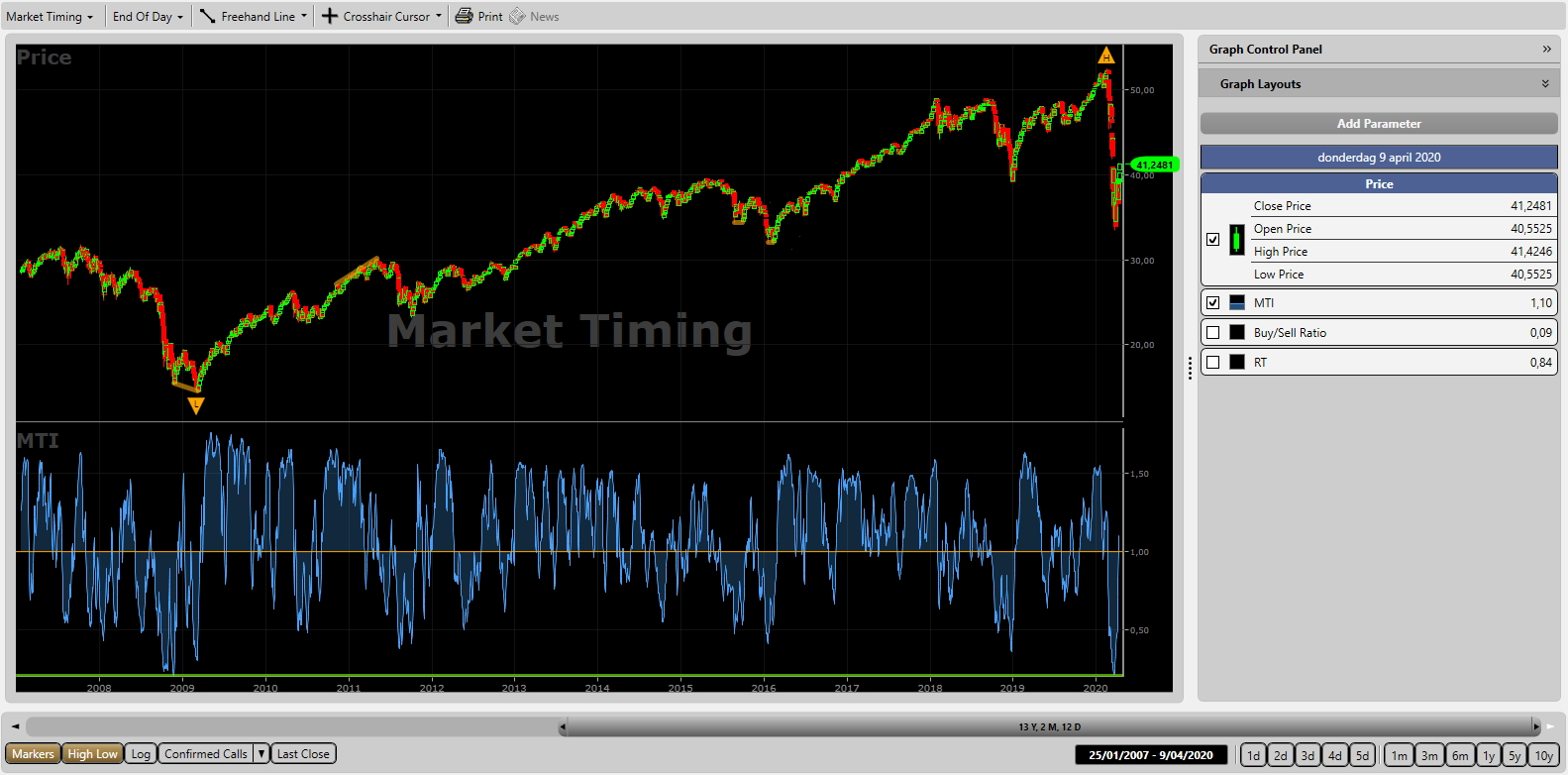Select the 2d time range
The height and width of the screenshot is (775, 1568).
[1281, 755]
